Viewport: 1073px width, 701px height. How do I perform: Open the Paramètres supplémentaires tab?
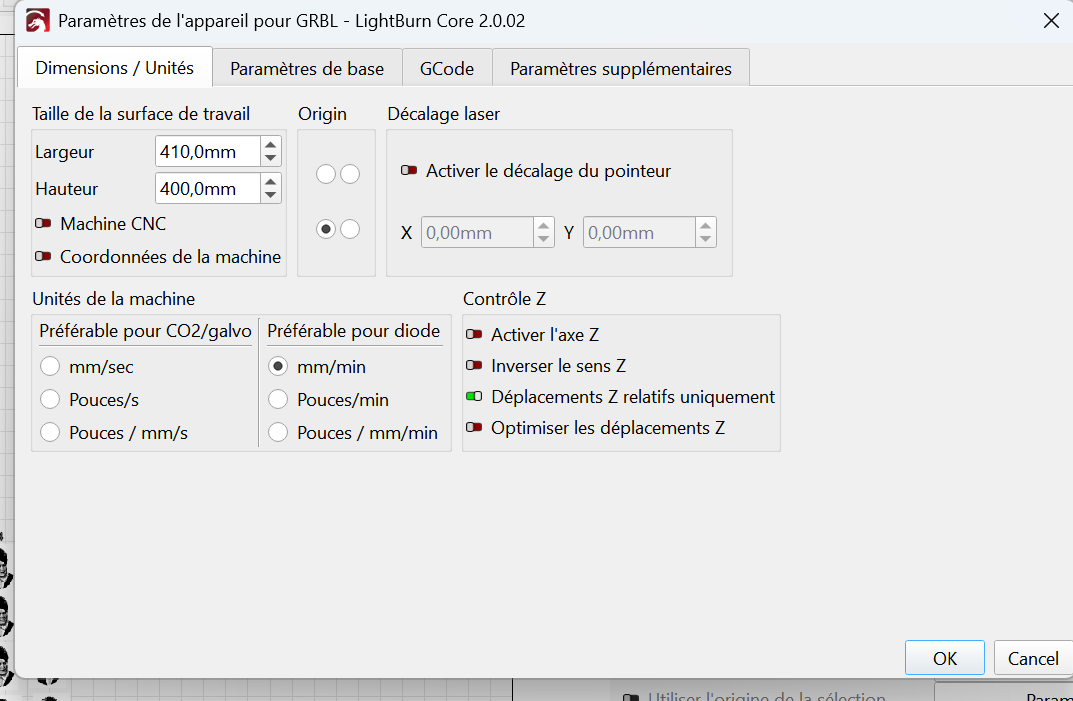tap(621, 68)
